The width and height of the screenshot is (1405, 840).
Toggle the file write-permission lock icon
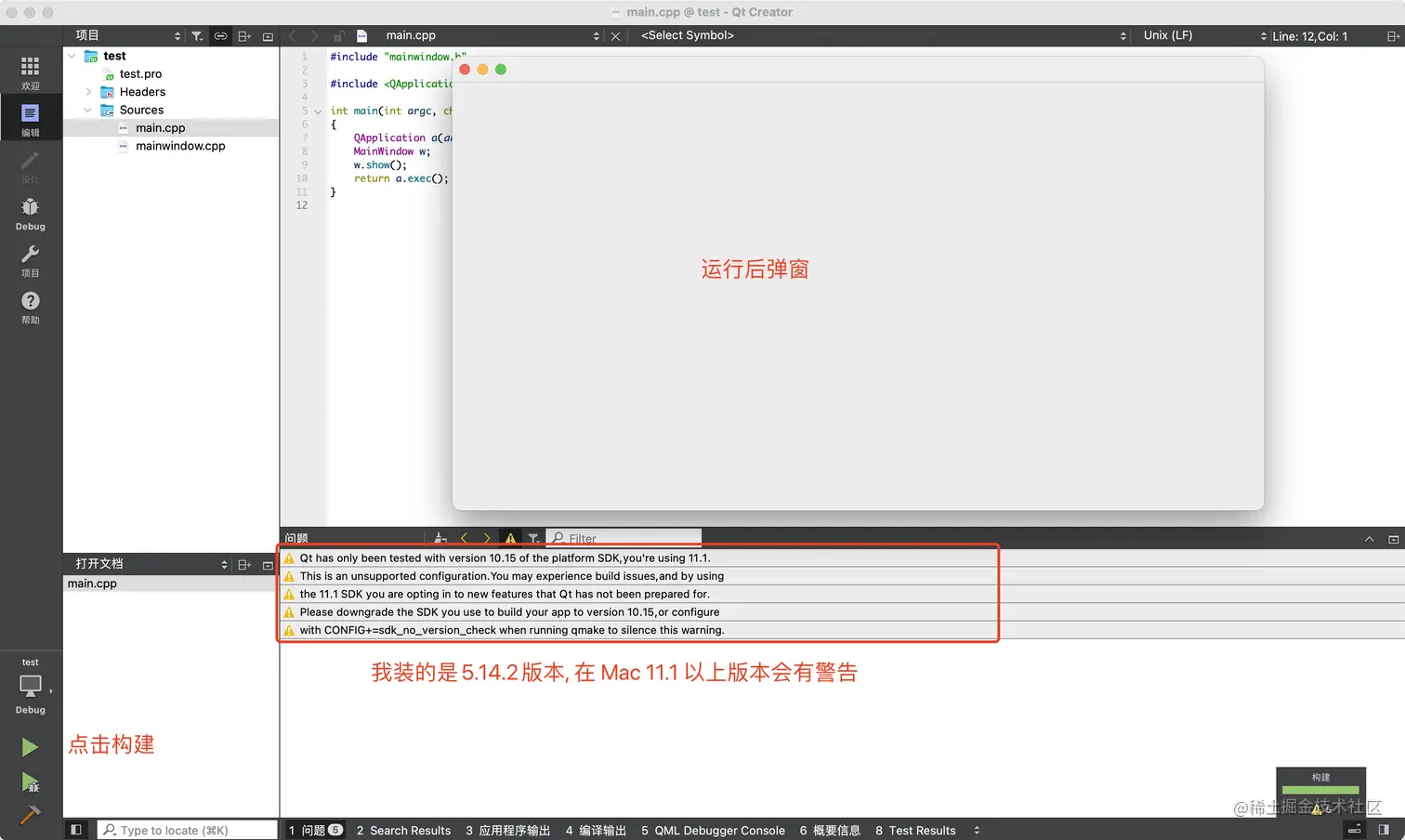coord(339,35)
